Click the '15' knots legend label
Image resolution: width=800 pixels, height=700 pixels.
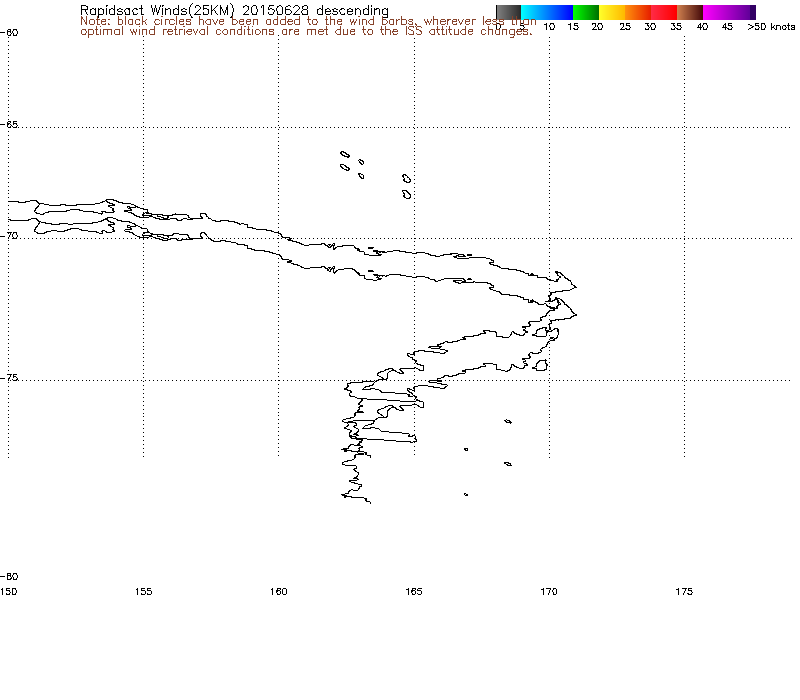click(x=573, y=27)
